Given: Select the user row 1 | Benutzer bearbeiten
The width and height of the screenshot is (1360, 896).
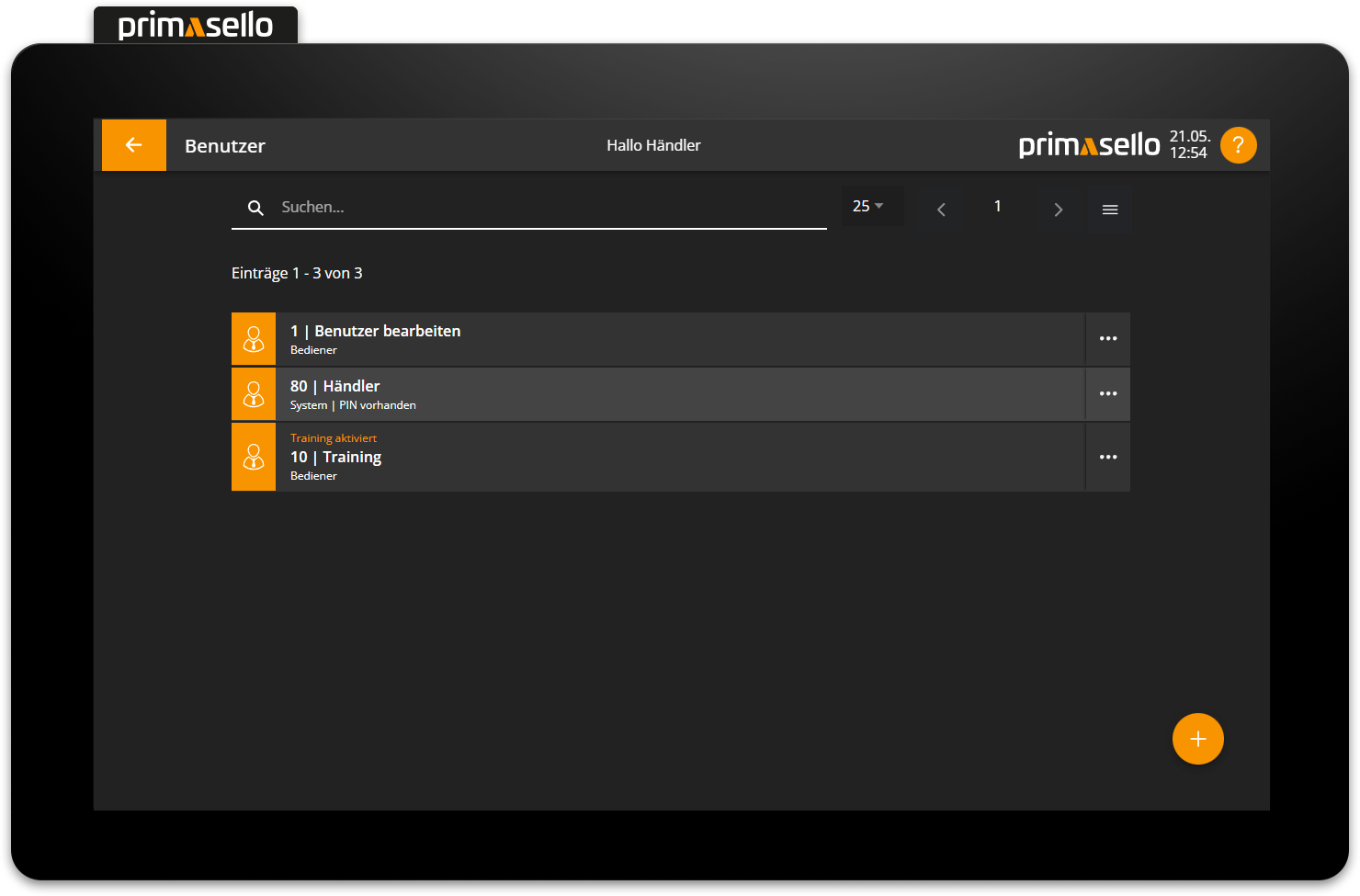Looking at the screenshot, I should [680, 339].
